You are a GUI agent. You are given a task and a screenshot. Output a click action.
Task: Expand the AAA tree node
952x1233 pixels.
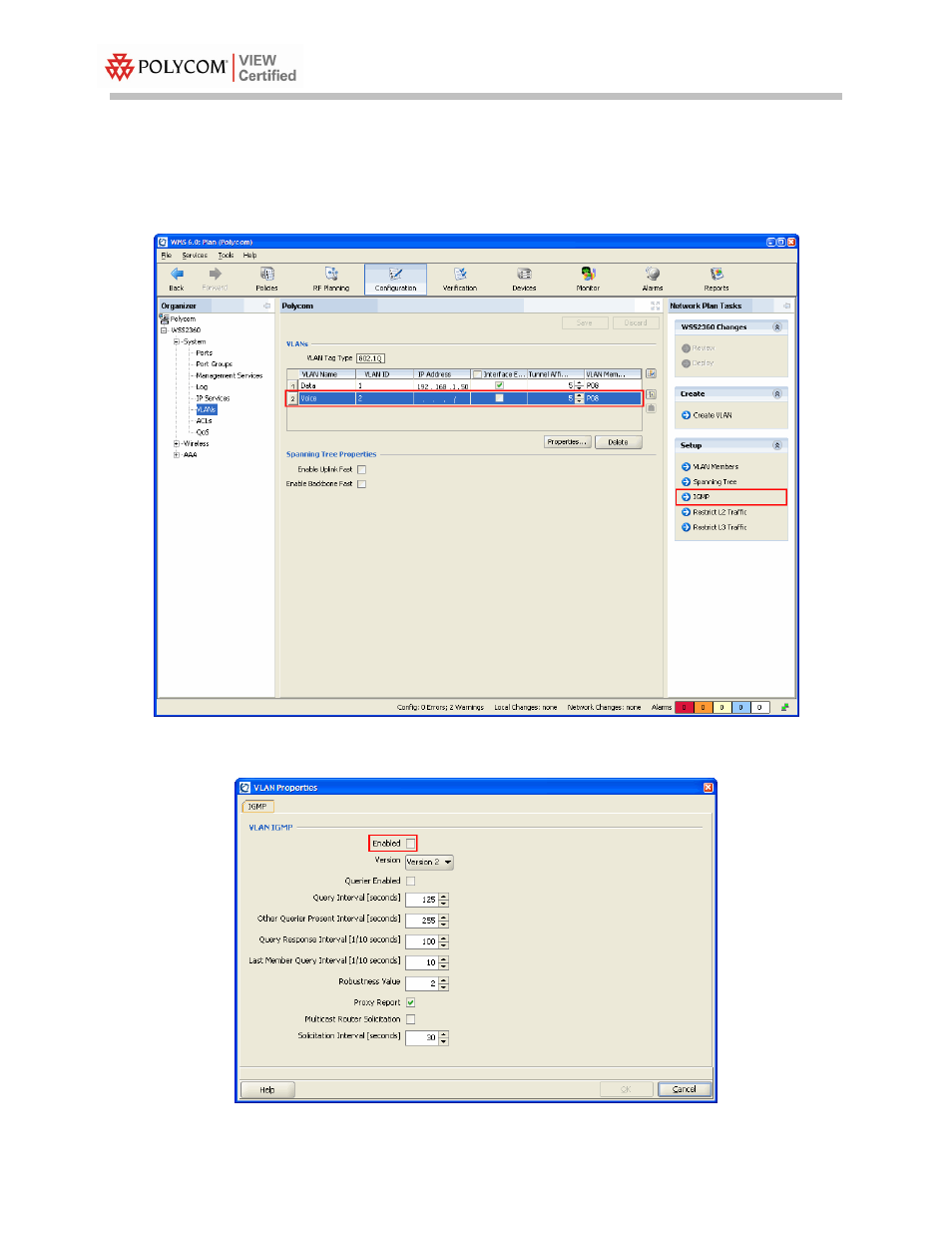click(177, 454)
